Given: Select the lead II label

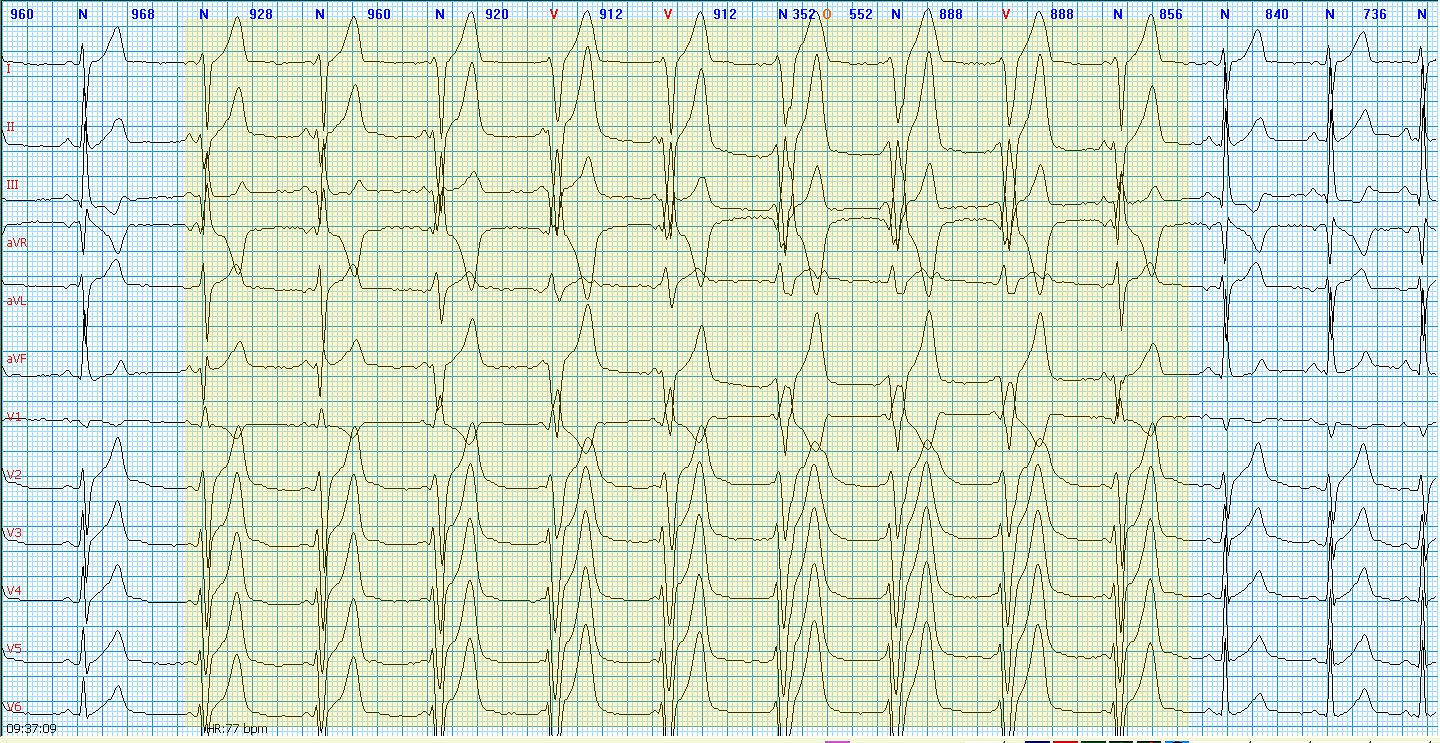Looking at the screenshot, I should pos(11,127).
